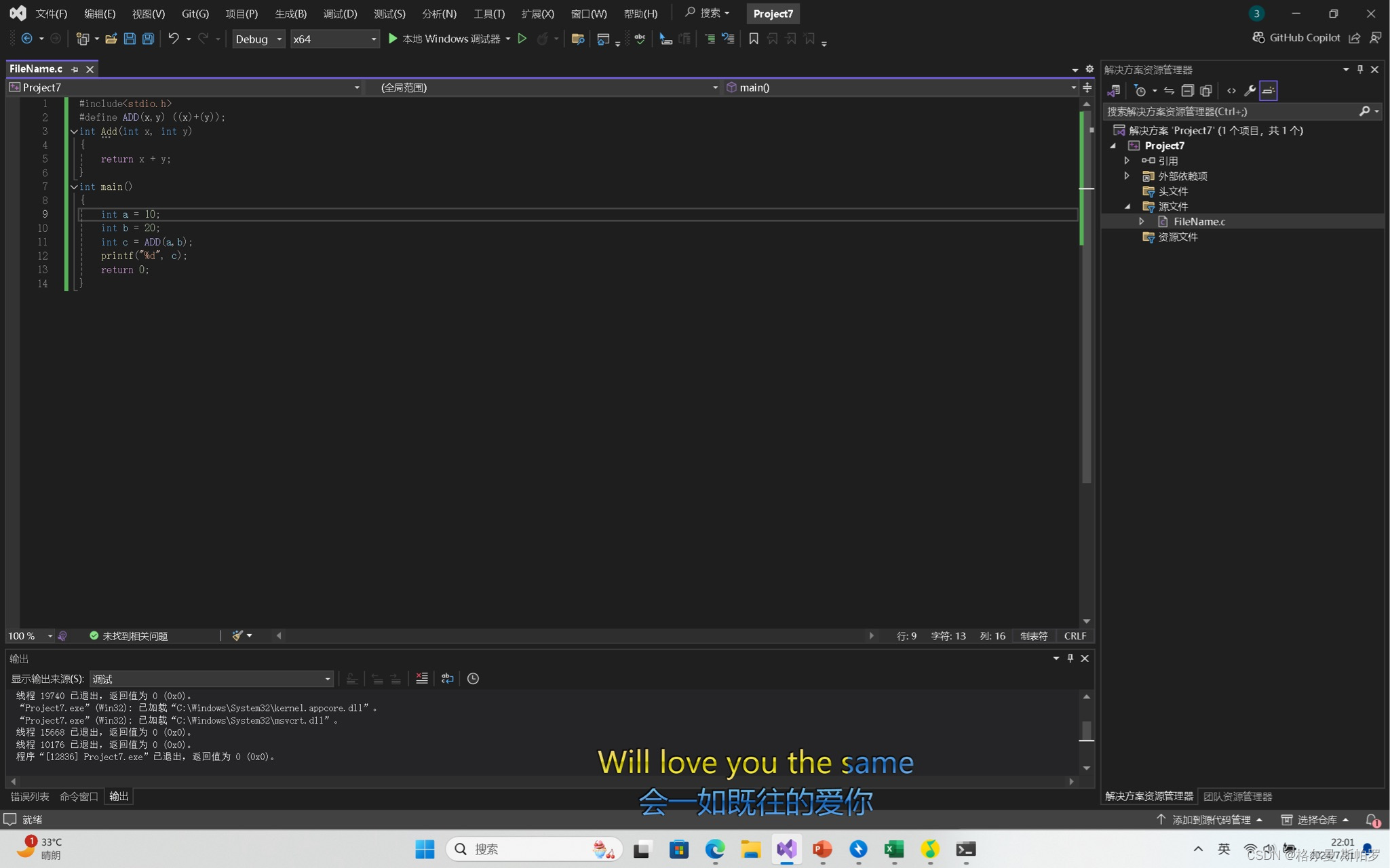Viewport: 1390px width, 868px height.
Task: Click the pending changes filter clock icon
Action: [x=1140, y=90]
